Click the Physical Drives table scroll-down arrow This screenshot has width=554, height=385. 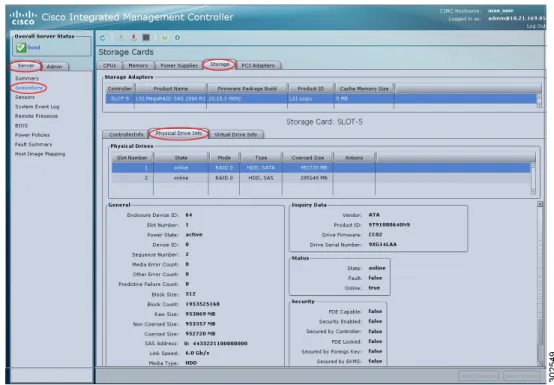(x=533, y=191)
